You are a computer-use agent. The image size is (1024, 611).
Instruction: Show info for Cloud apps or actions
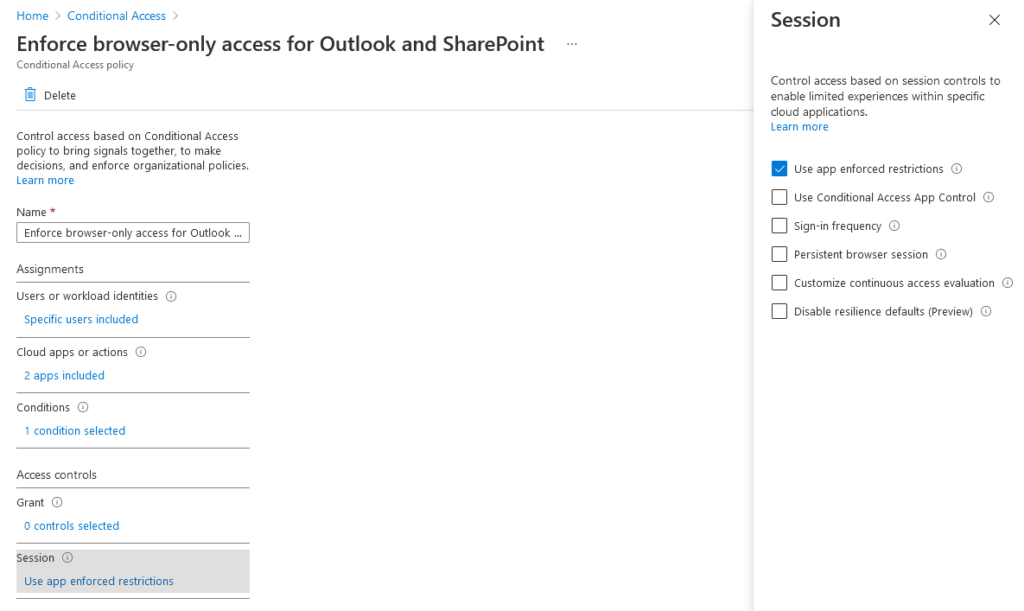pyautogui.click(x=140, y=352)
